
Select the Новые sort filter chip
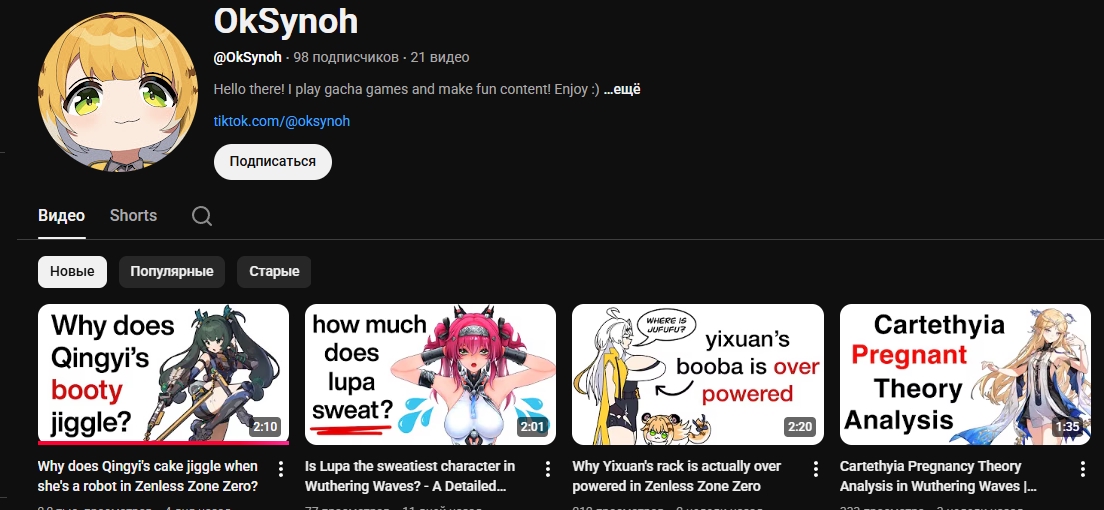72,271
